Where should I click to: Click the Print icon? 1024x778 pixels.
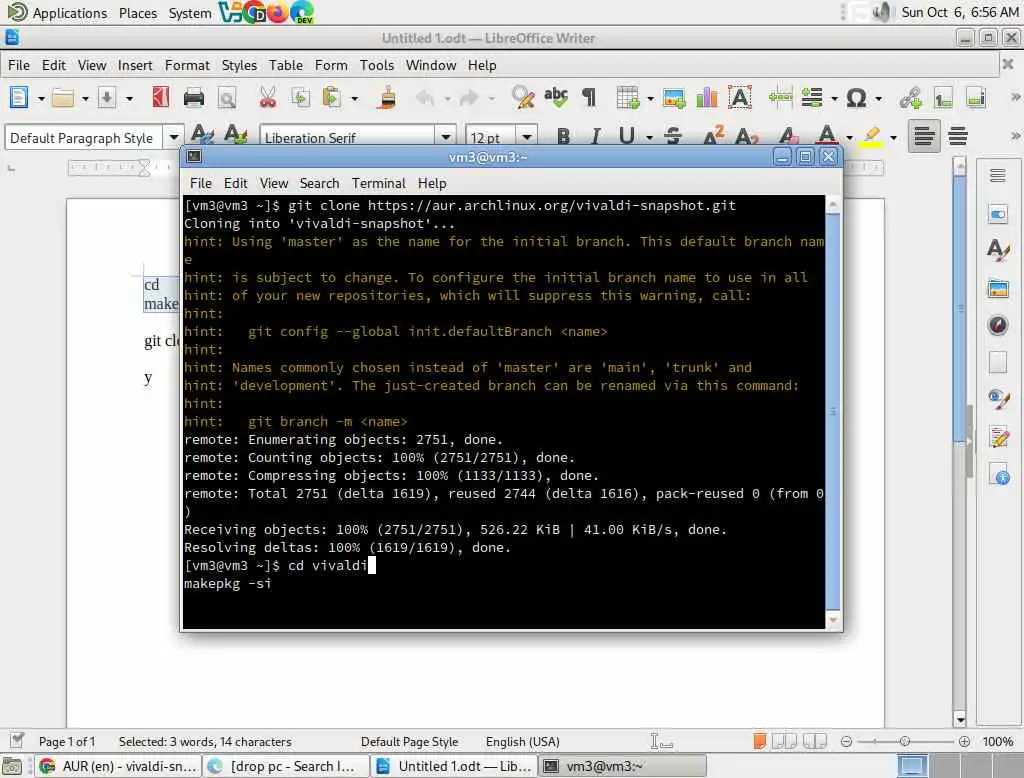pyautogui.click(x=194, y=98)
